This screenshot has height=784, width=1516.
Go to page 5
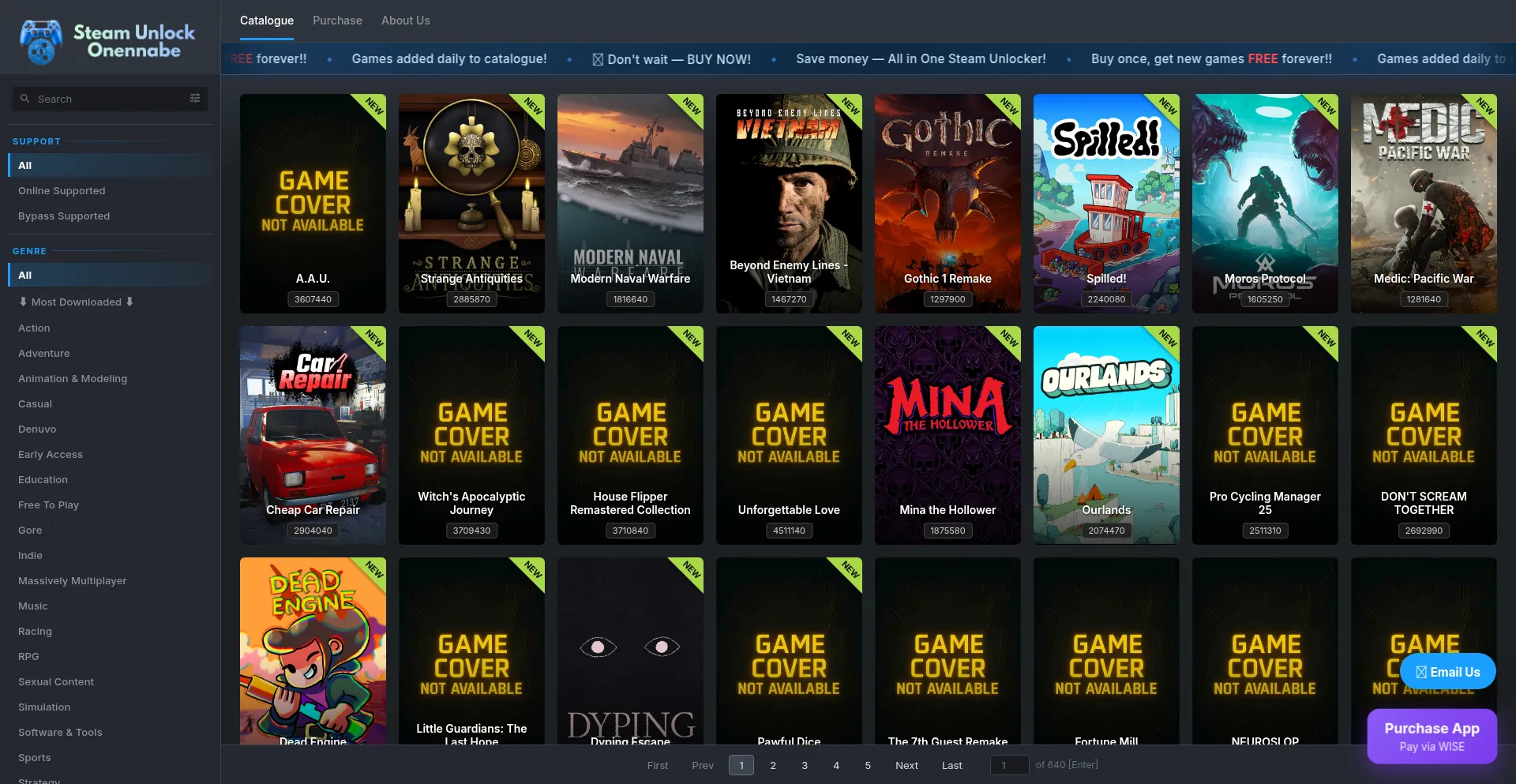868,765
